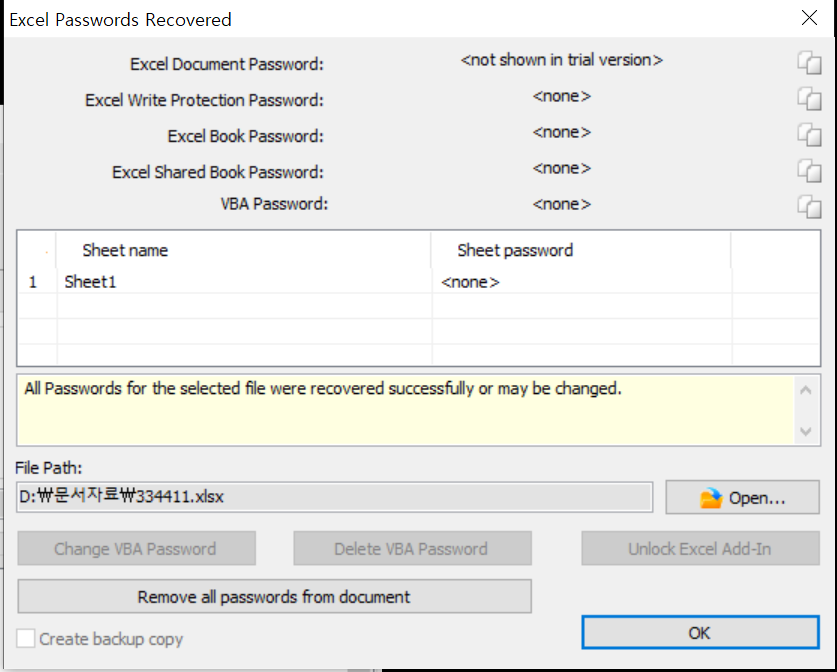This screenshot has width=837, height=672.
Task: Copy the VBA Password value
Action: click(809, 207)
